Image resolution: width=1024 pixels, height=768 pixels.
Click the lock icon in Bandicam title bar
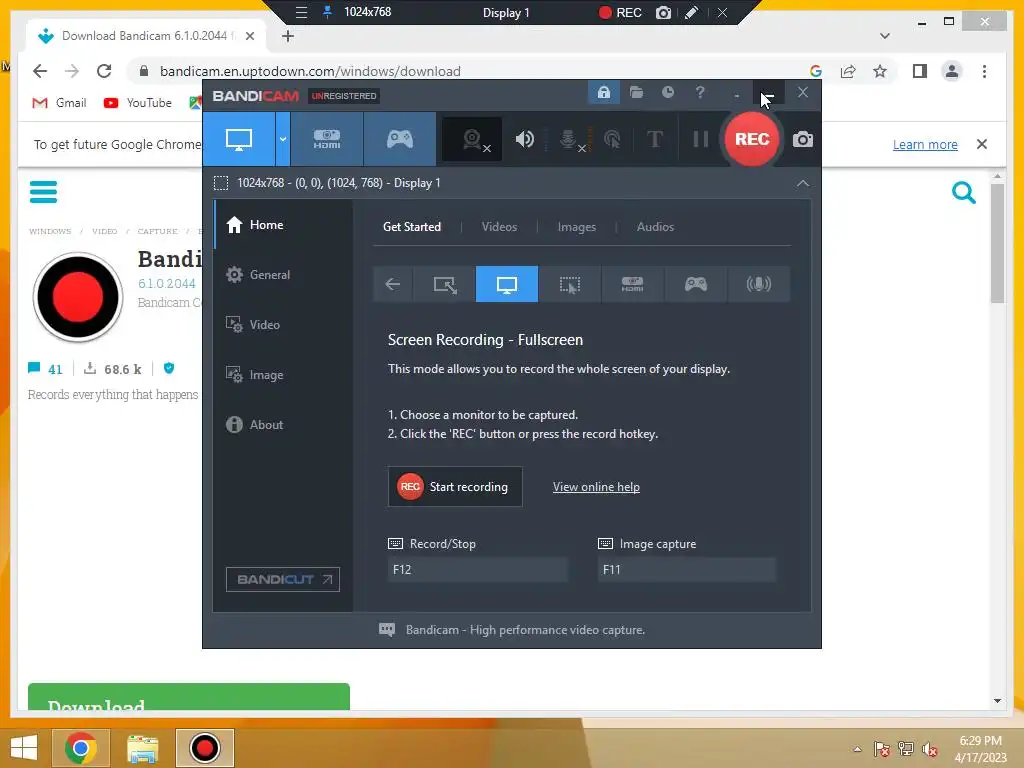(x=604, y=93)
